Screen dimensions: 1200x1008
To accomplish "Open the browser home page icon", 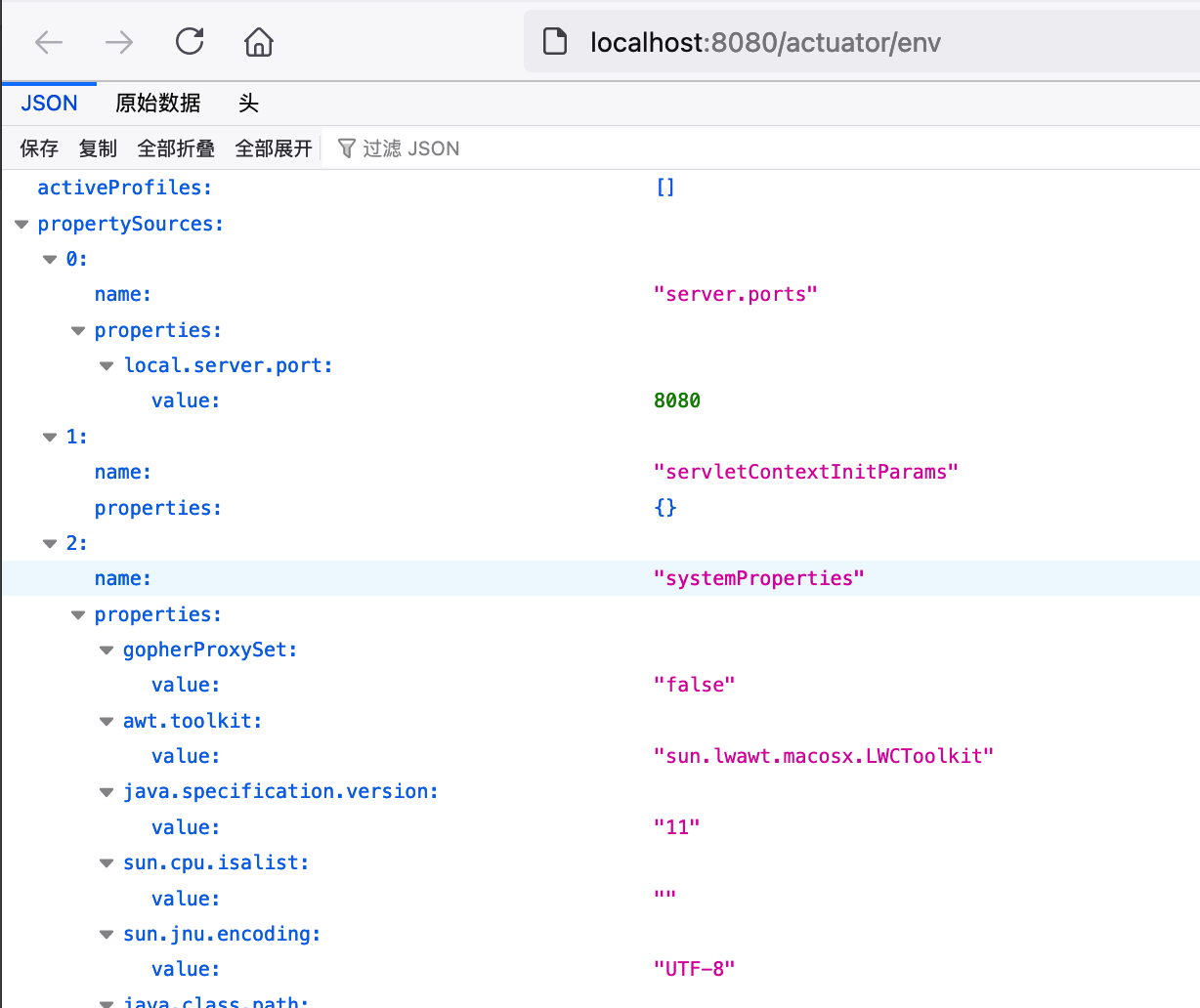I will point(259,42).
